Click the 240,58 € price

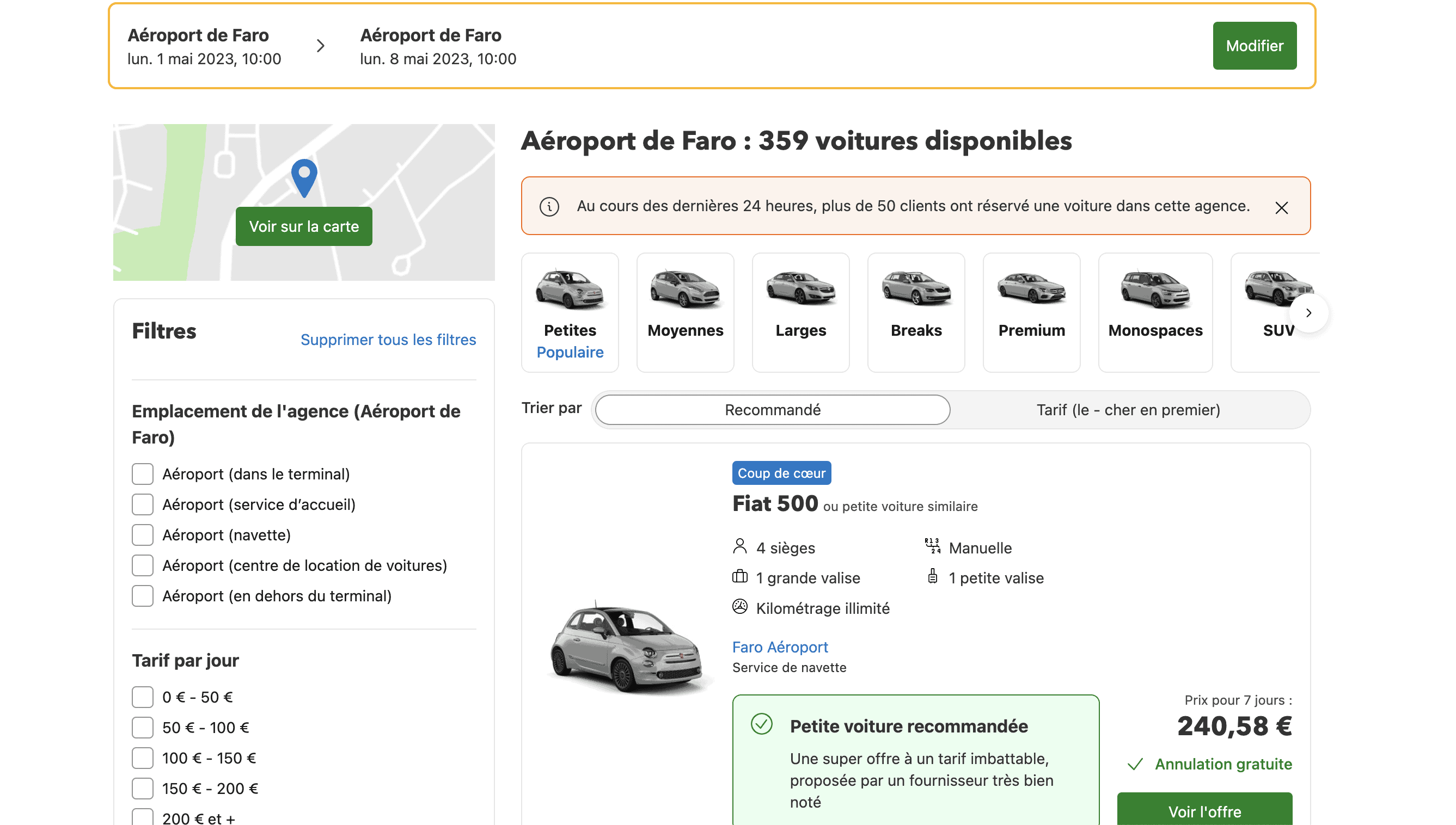coord(1234,727)
